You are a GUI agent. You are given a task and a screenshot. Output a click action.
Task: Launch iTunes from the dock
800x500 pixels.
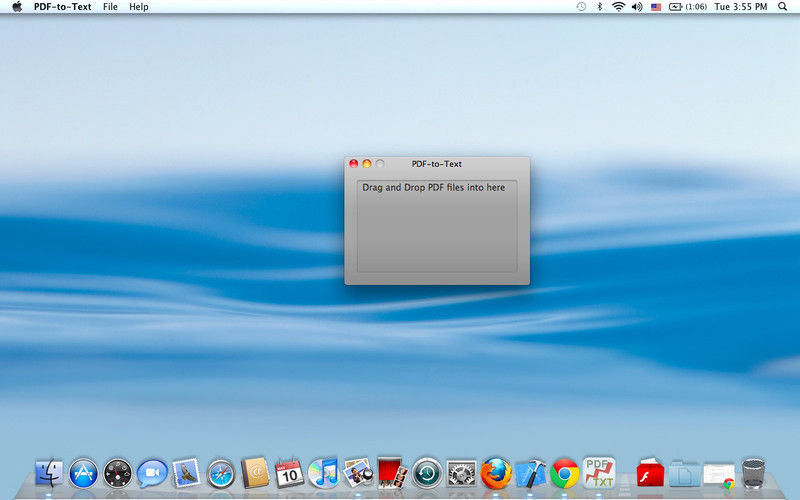[323, 472]
